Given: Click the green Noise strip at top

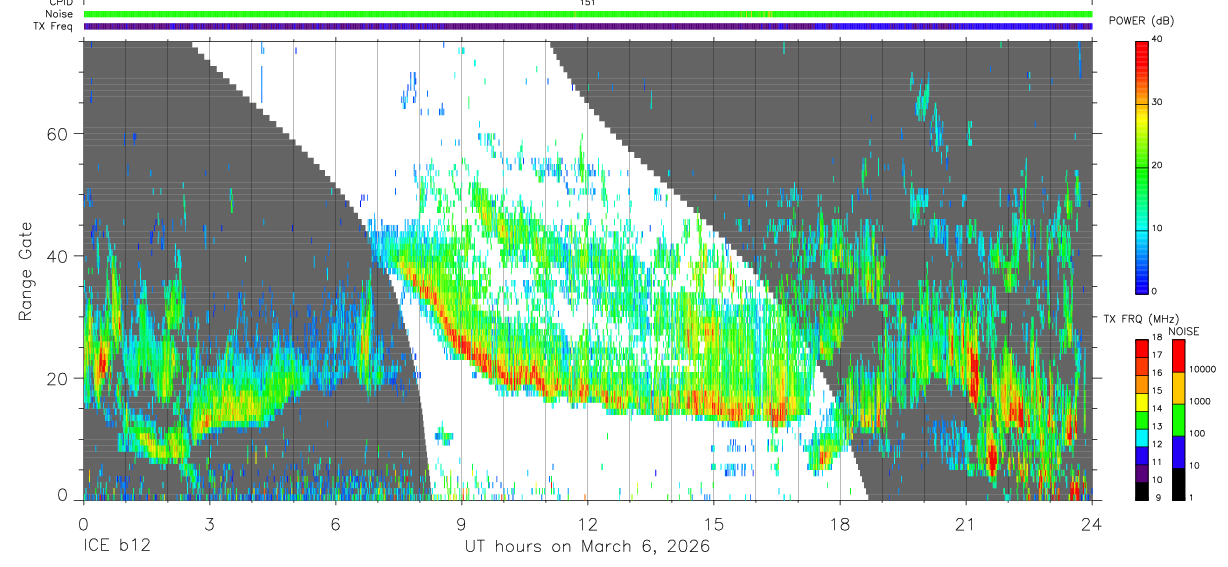Looking at the screenshot, I should point(588,14).
